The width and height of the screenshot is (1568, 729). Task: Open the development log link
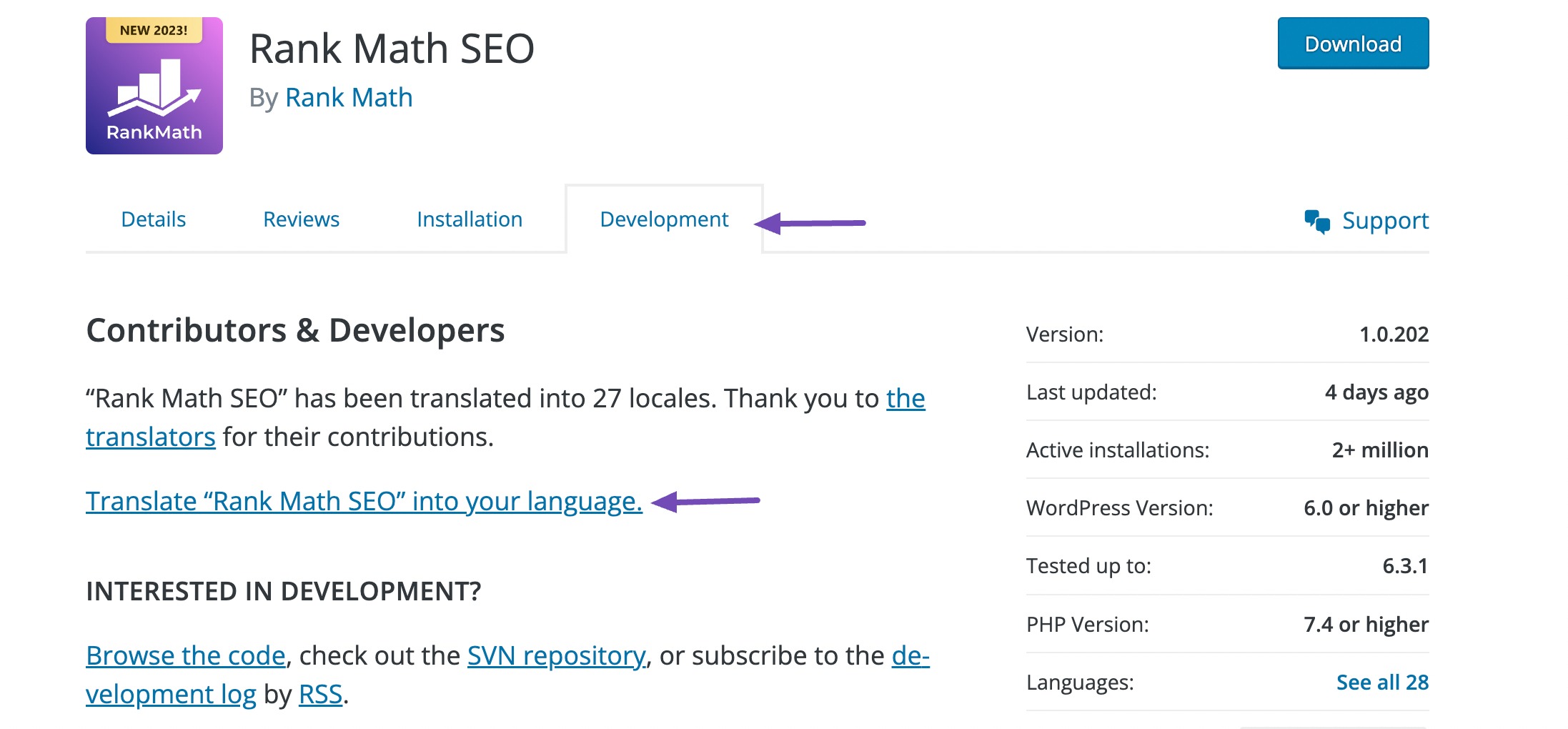(171, 694)
